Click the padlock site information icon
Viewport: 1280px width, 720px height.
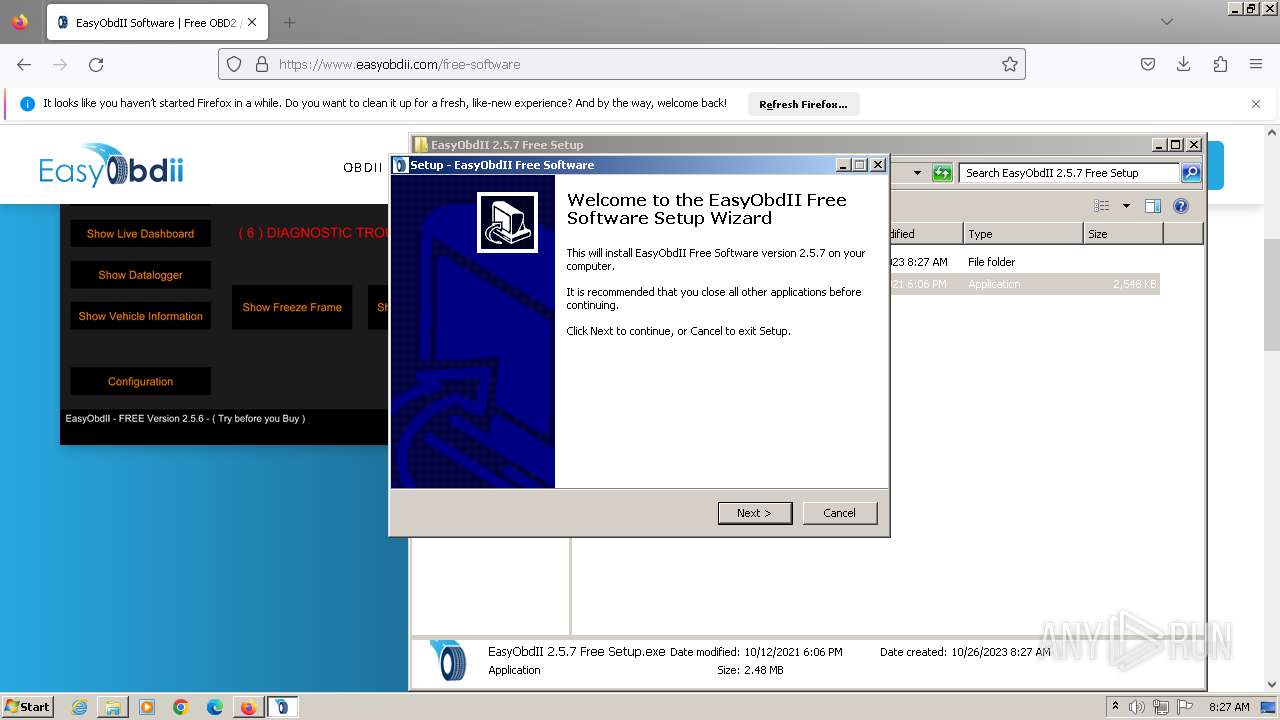click(262, 64)
